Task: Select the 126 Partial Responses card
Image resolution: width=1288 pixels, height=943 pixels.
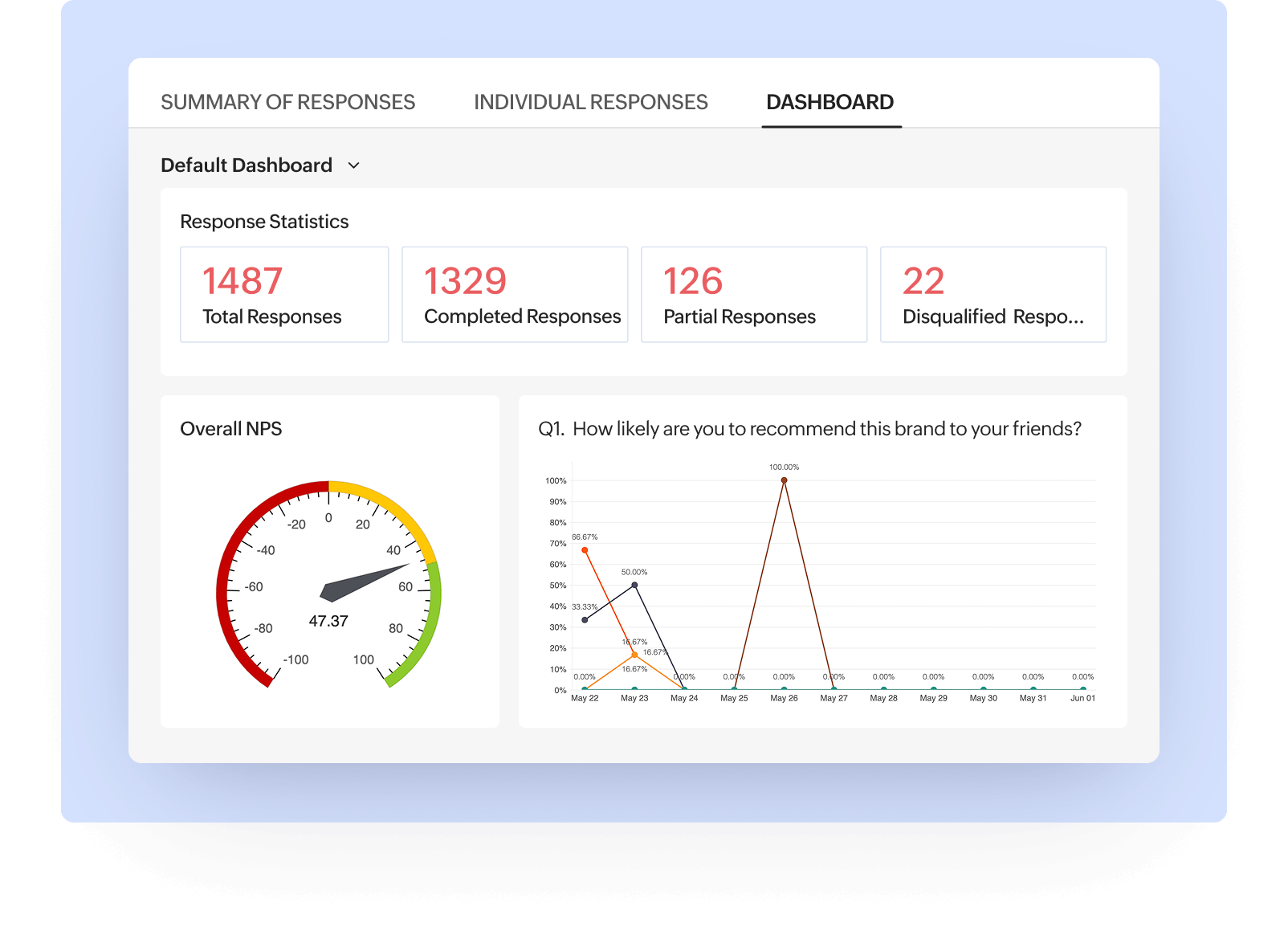Action: click(754, 295)
